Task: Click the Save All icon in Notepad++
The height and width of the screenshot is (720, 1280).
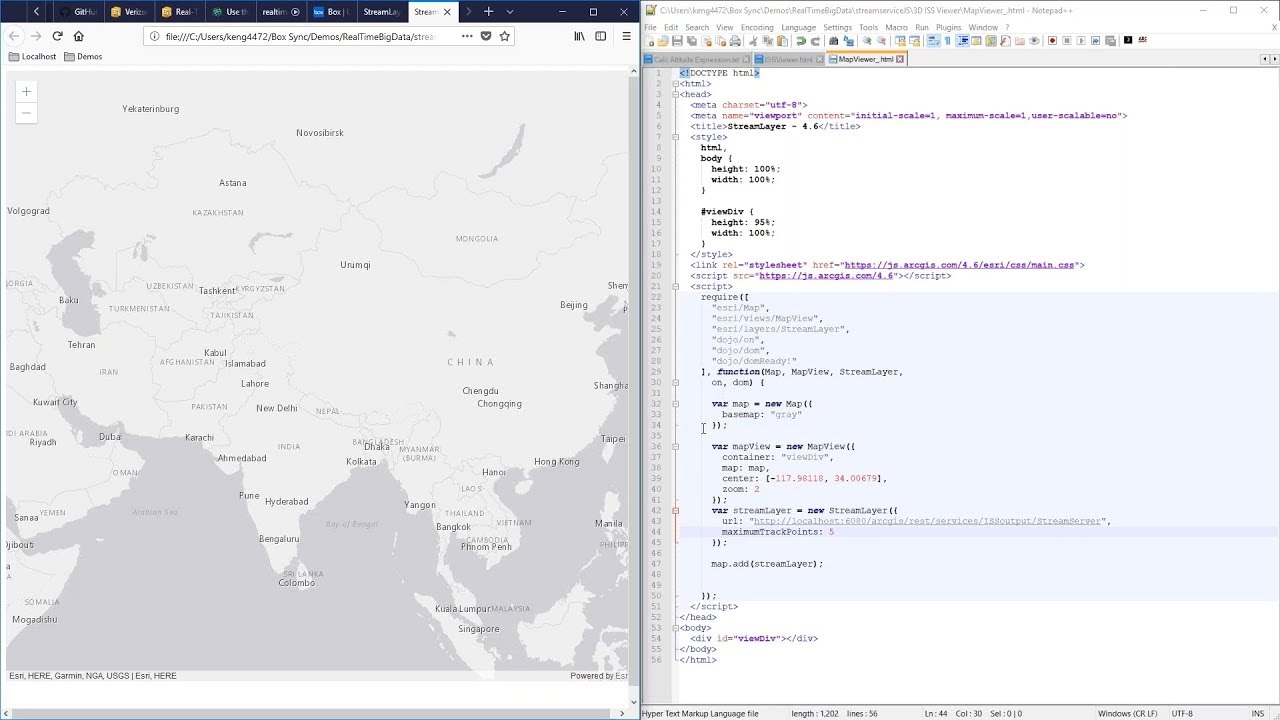Action: (x=692, y=41)
